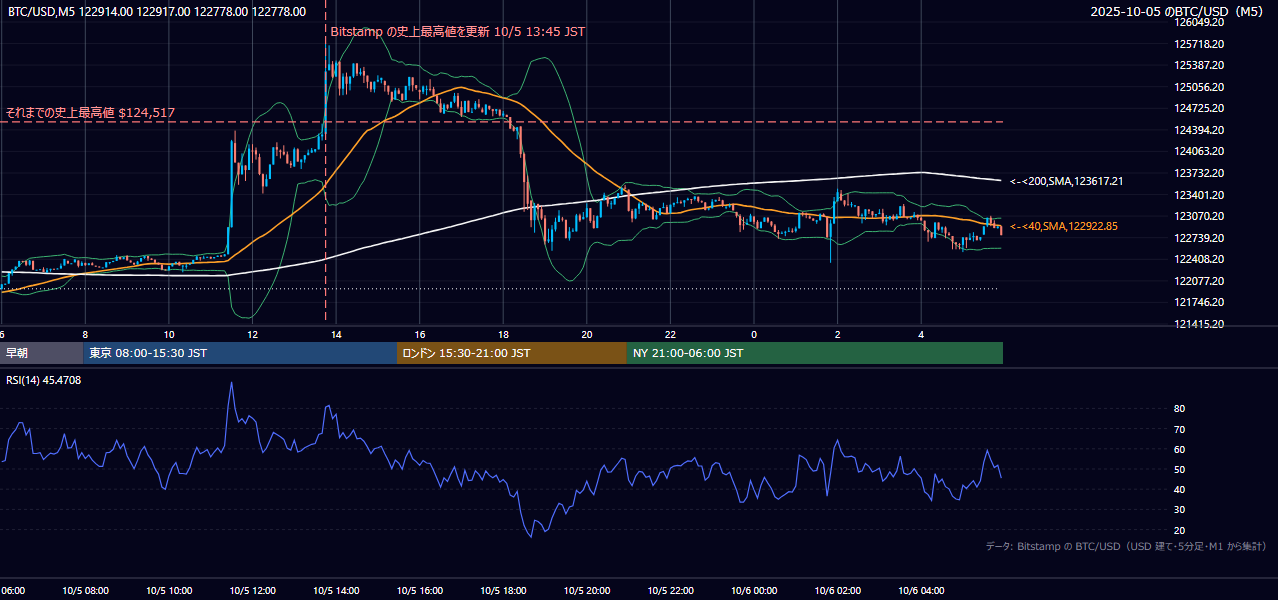This screenshot has width=1278, height=600.
Task: Click hour tick '20' on the price chart axis
Action: click(x=587, y=334)
